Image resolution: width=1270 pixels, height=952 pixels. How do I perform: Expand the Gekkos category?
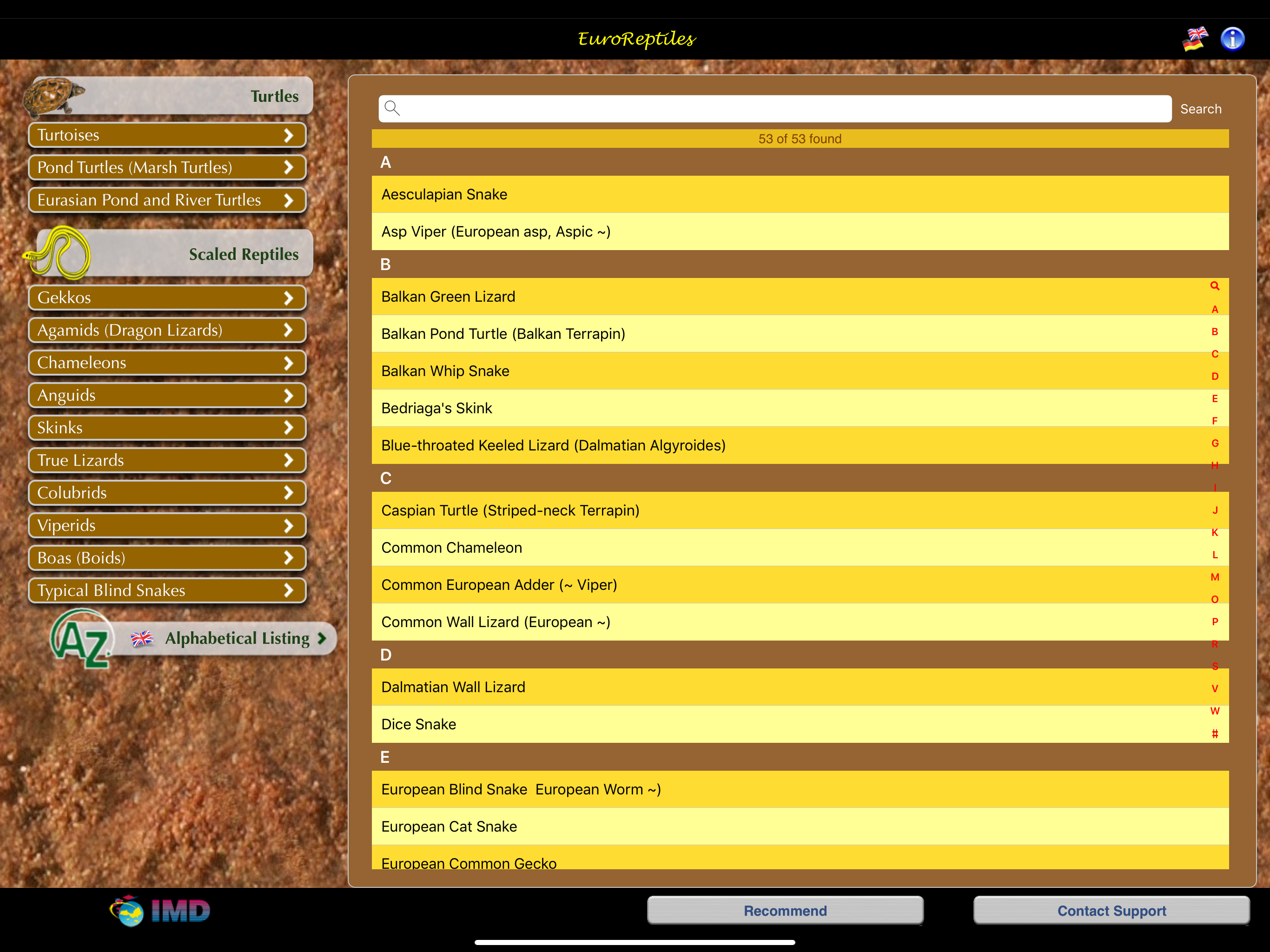point(167,297)
